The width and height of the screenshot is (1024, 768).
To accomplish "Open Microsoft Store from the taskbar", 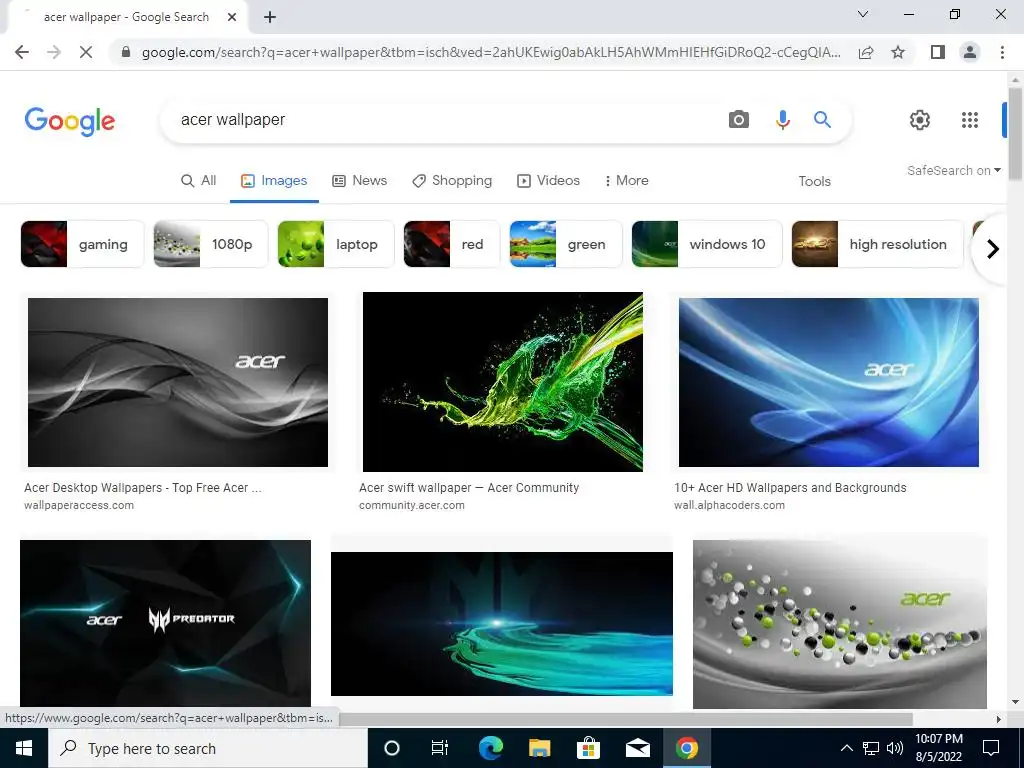I will click(x=588, y=748).
